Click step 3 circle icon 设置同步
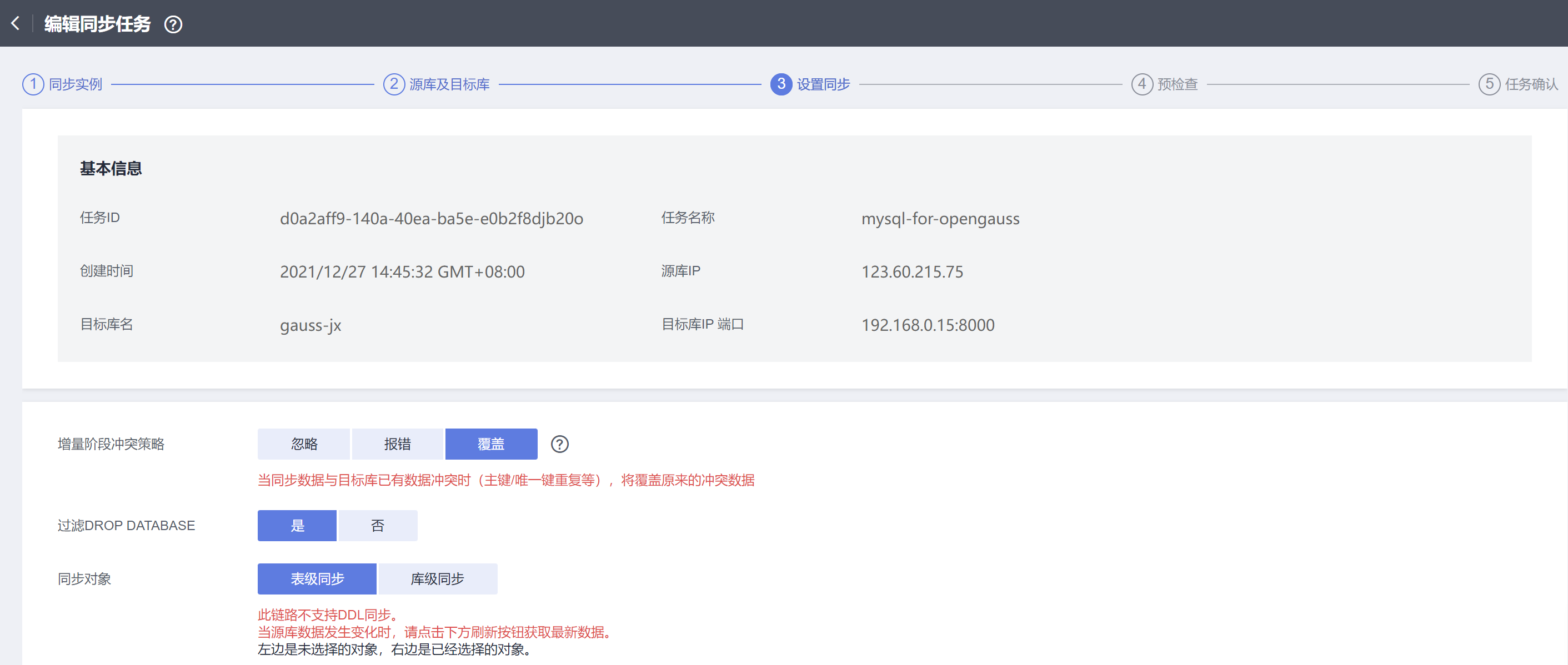Screen dimensions: 1568x665 [781, 84]
